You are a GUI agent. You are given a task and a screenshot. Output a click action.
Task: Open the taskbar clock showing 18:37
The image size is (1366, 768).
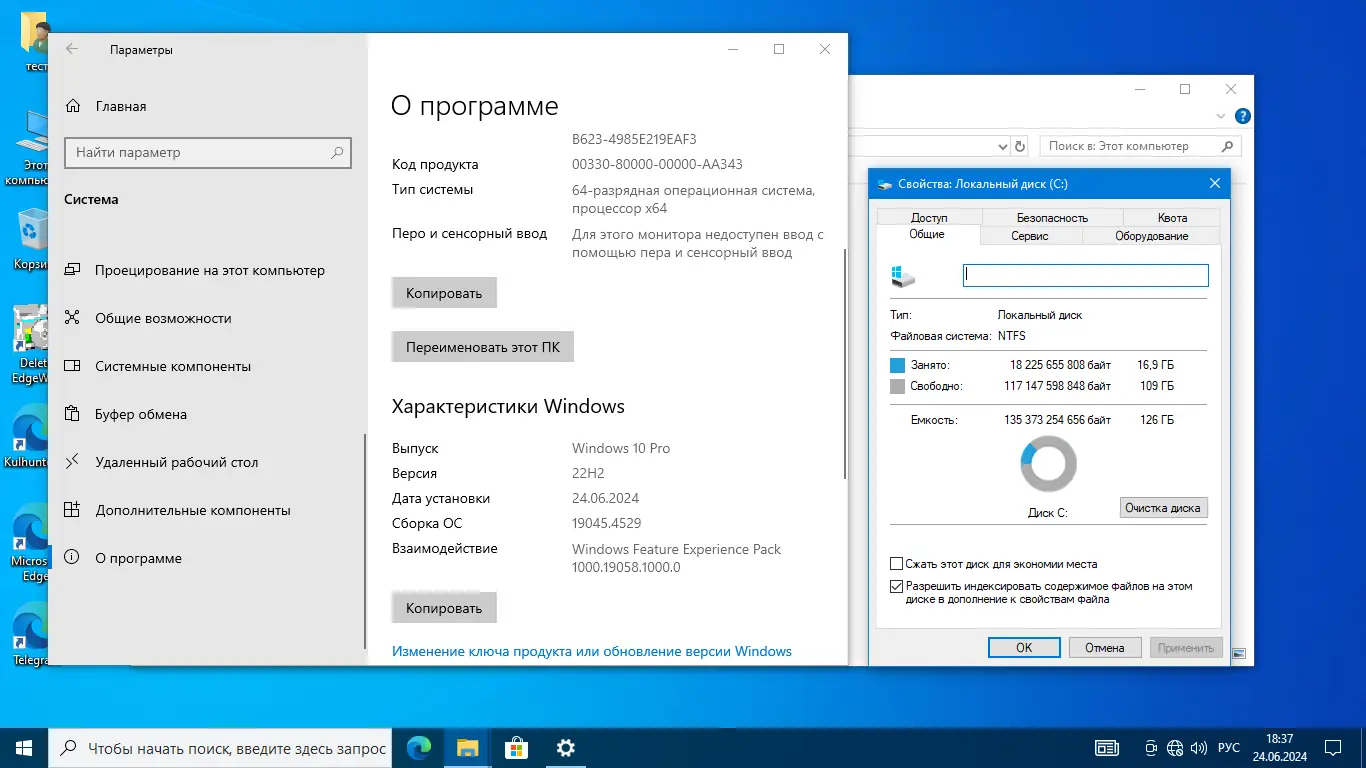click(x=1279, y=748)
